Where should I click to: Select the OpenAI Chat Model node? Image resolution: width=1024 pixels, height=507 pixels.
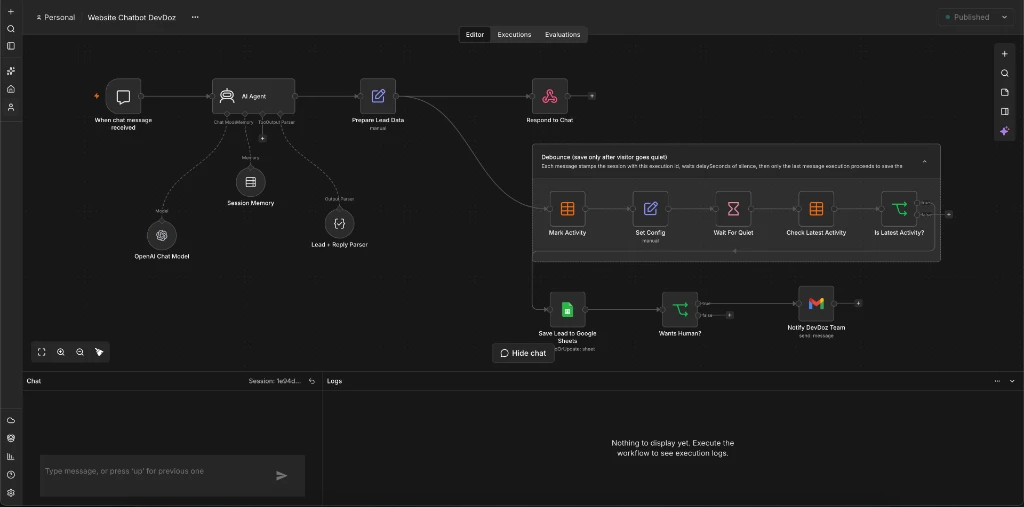162,235
